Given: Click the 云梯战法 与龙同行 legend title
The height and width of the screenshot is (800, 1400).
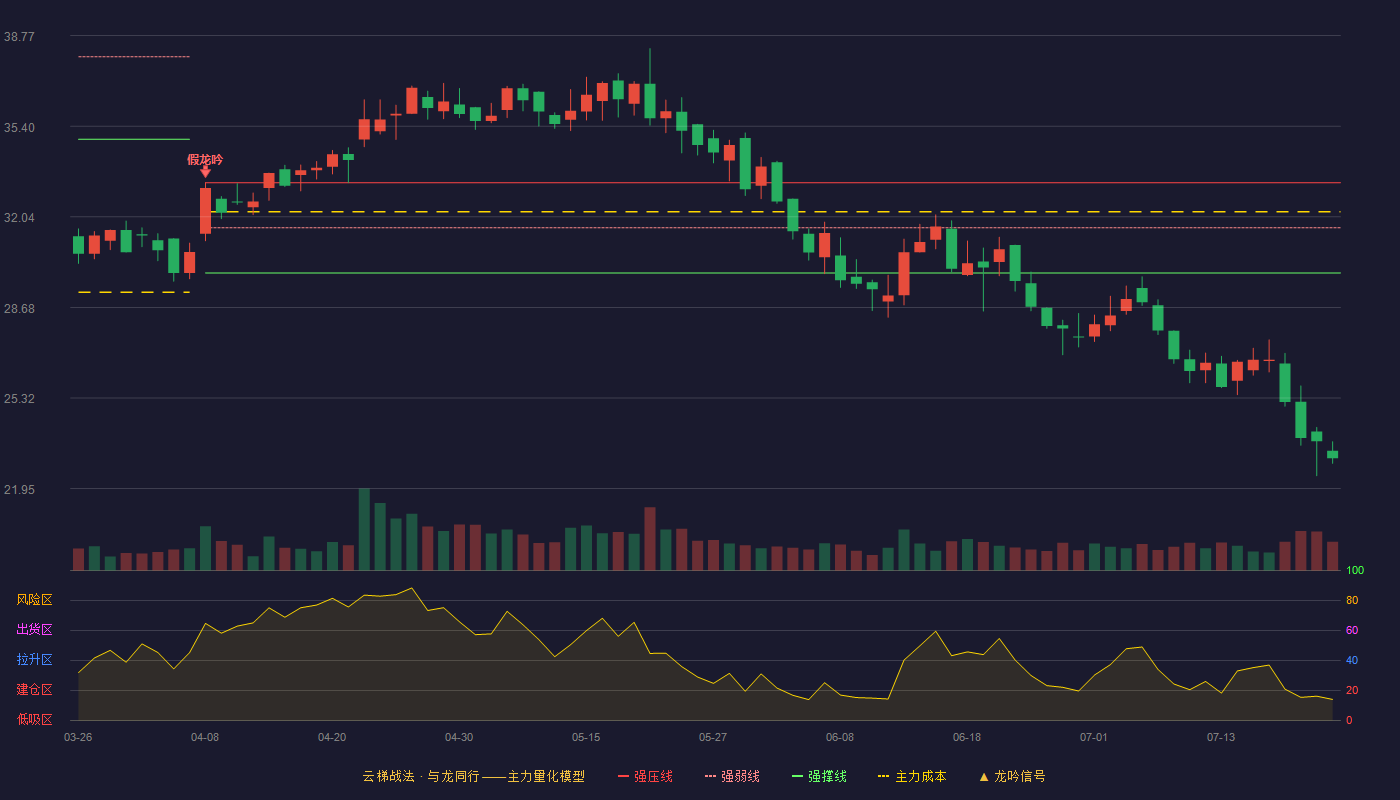Looking at the screenshot, I should [x=473, y=776].
